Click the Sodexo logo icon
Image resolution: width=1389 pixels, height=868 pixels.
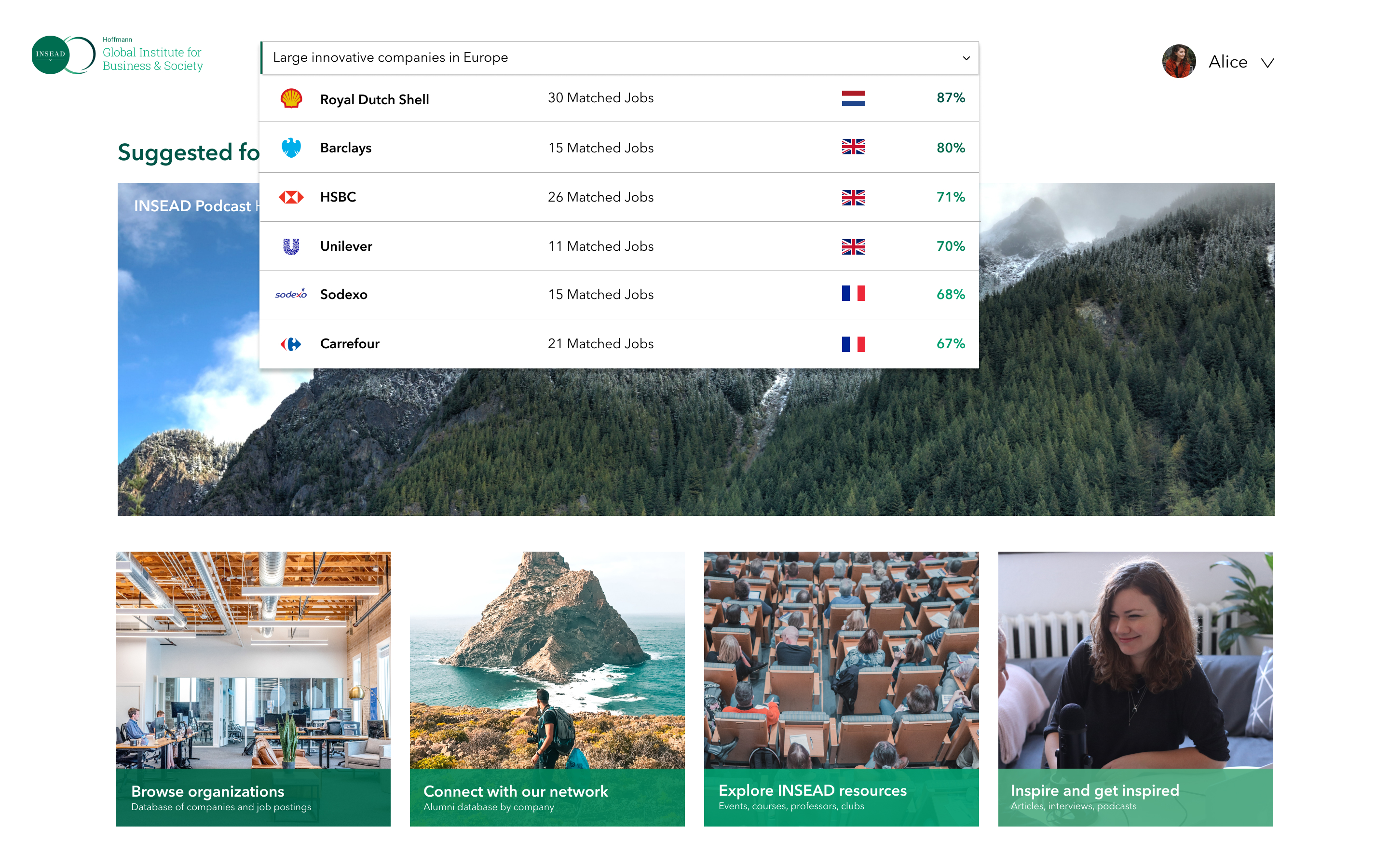tap(291, 295)
